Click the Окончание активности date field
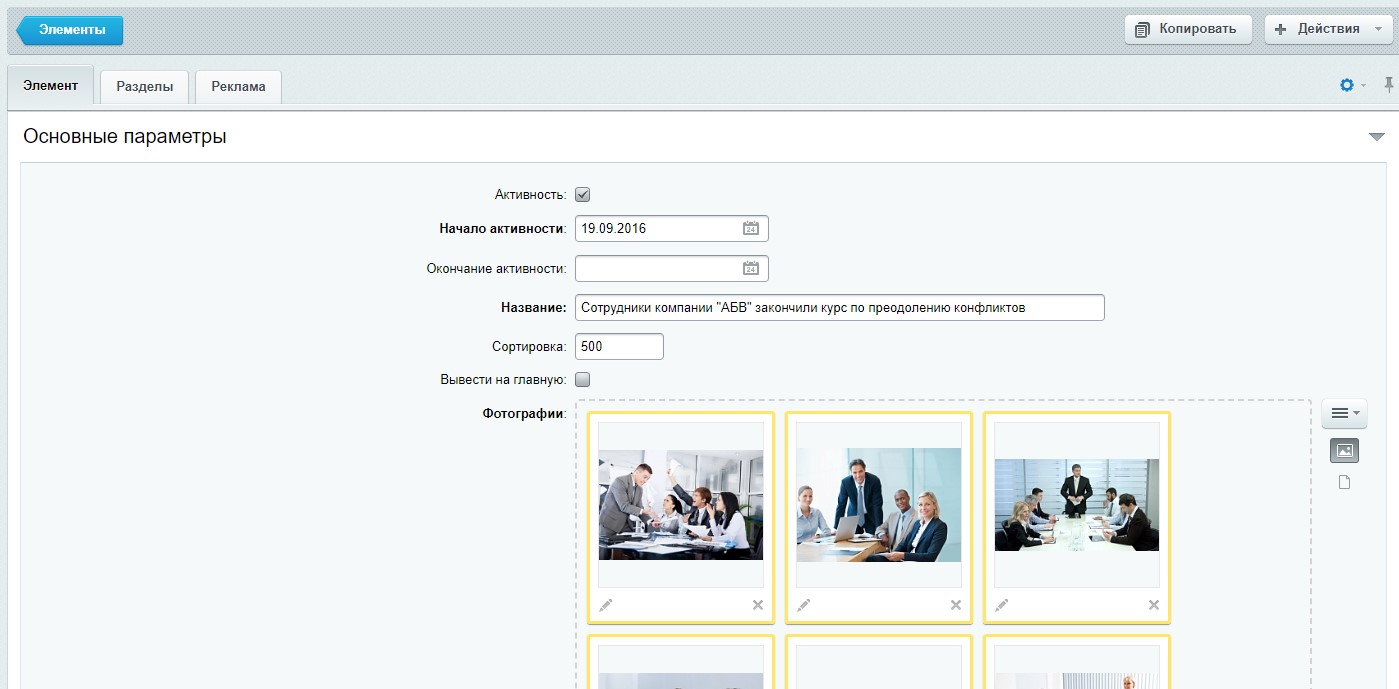1399x689 pixels. point(672,268)
